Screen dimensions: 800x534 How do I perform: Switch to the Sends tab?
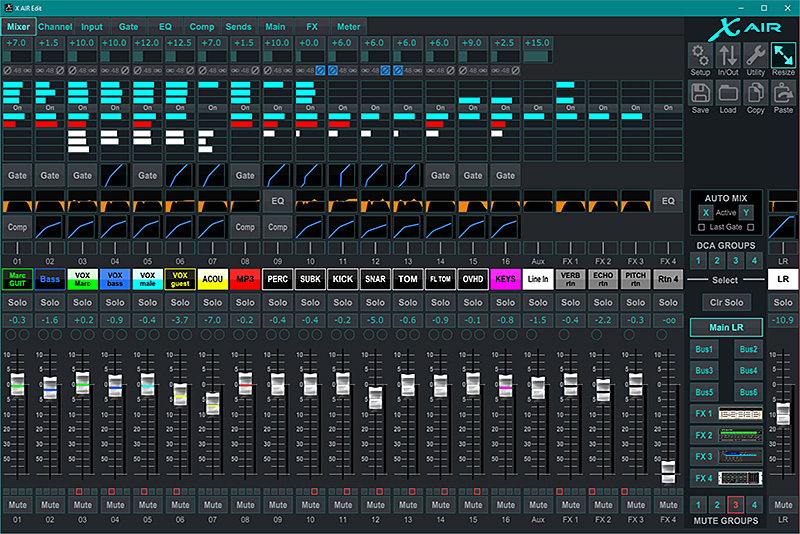238,26
